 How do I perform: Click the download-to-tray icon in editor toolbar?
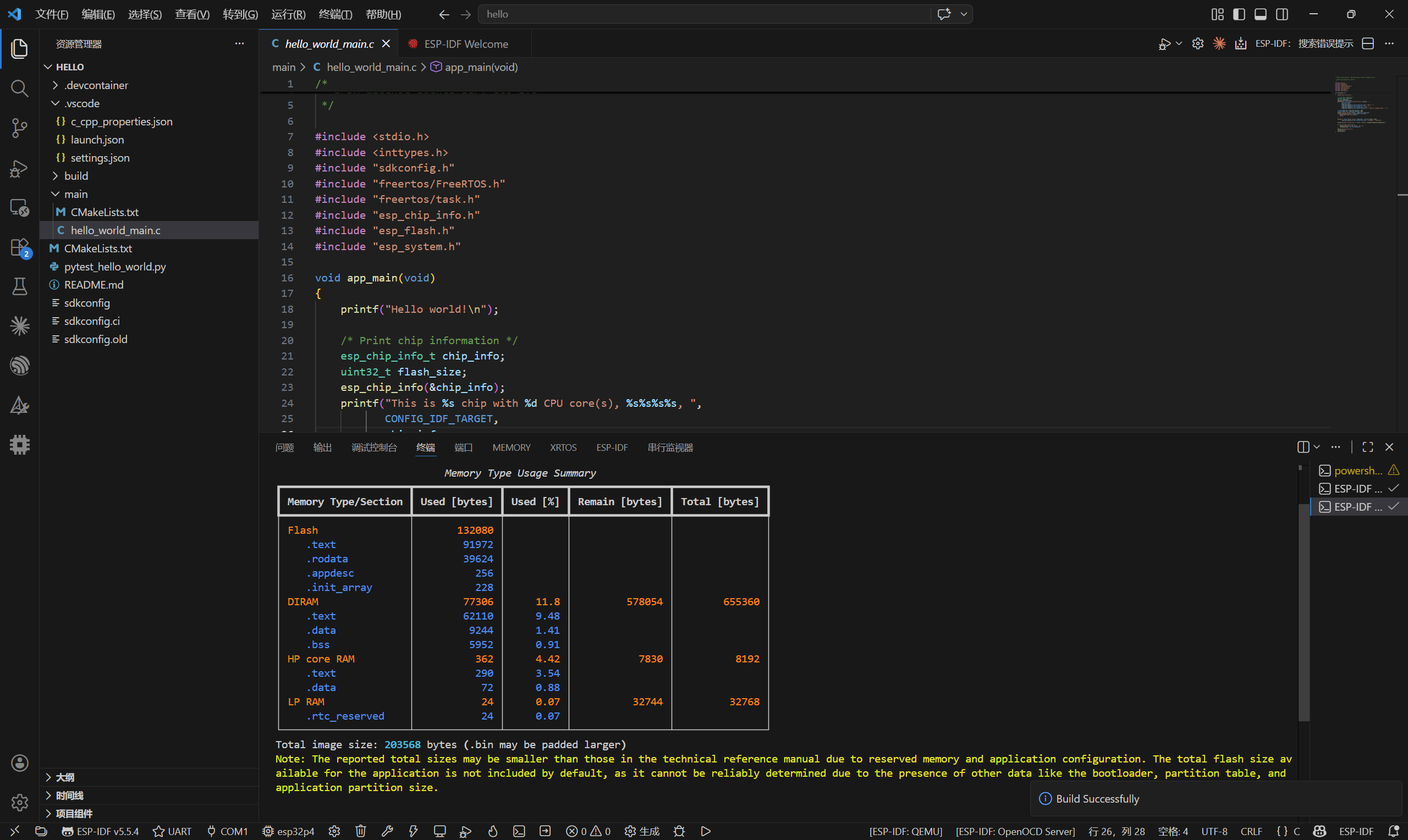pos(1240,43)
